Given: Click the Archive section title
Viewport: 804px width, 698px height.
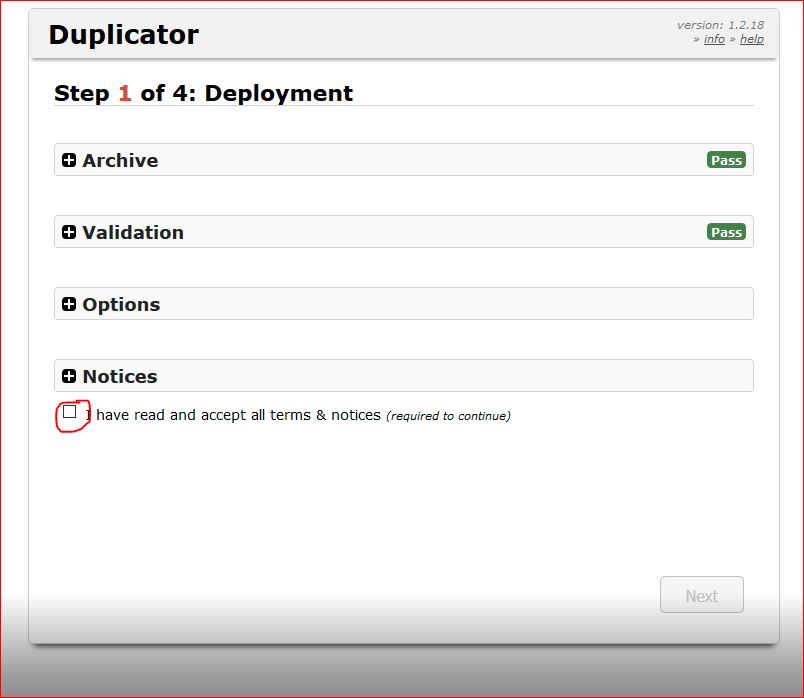Looking at the screenshot, I should coord(120,161).
